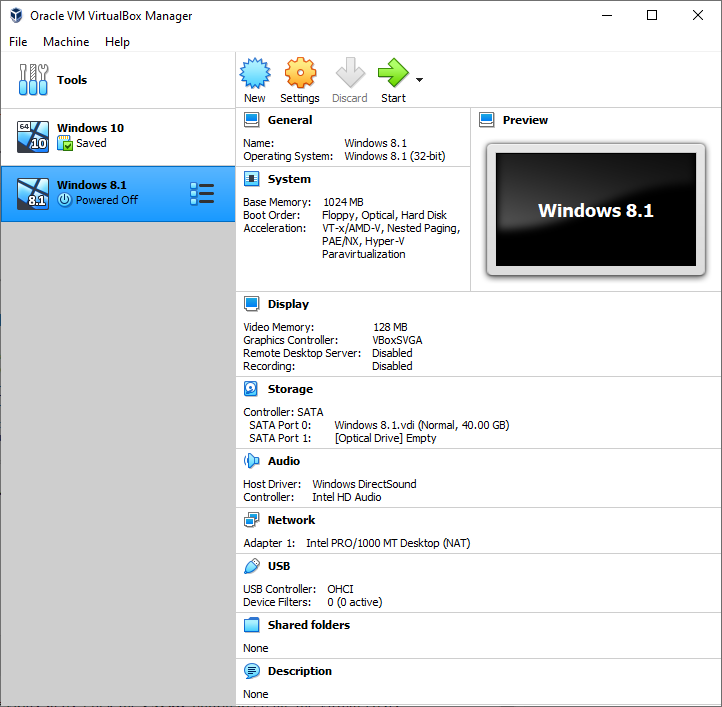Open the Machine menu
This screenshot has width=722, height=707.
point(66,42)
